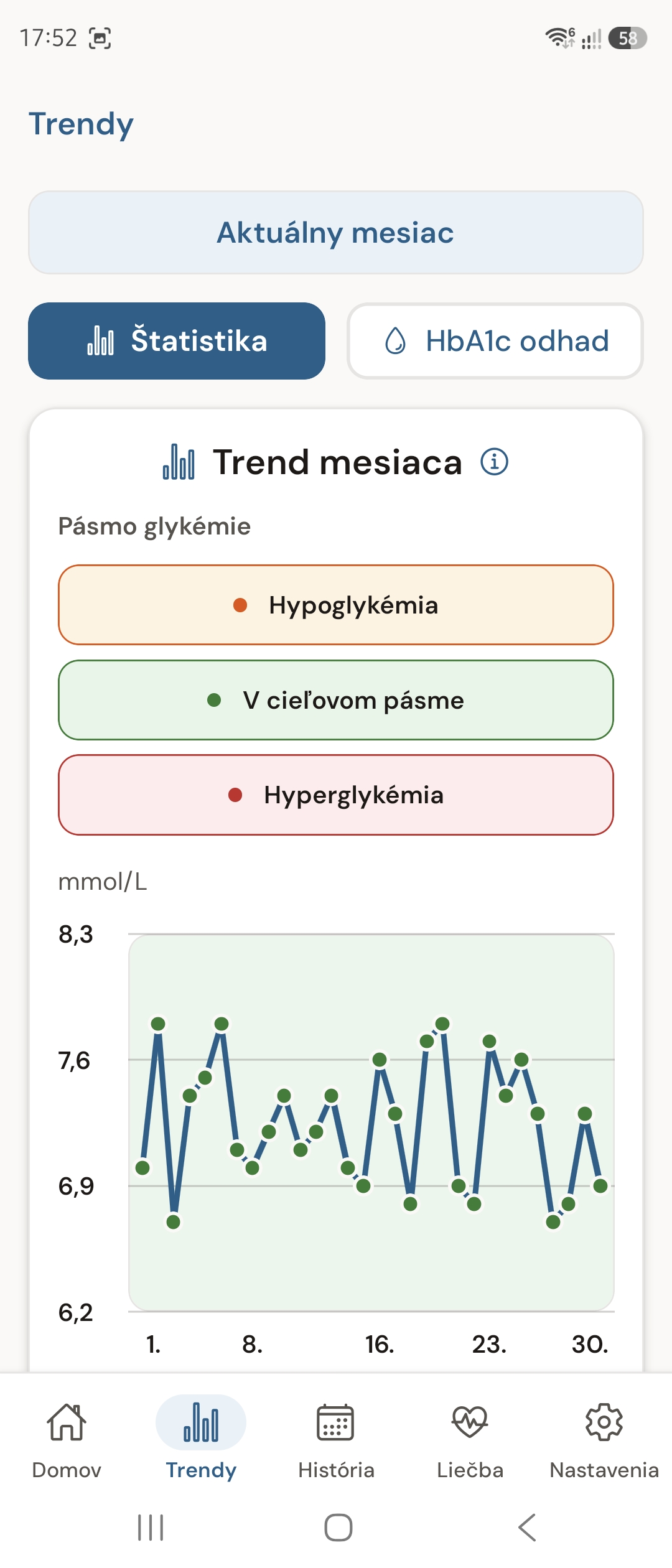
Task: Open the Domov home icon
Action: pyautogui.click(x=67, y=1422)
